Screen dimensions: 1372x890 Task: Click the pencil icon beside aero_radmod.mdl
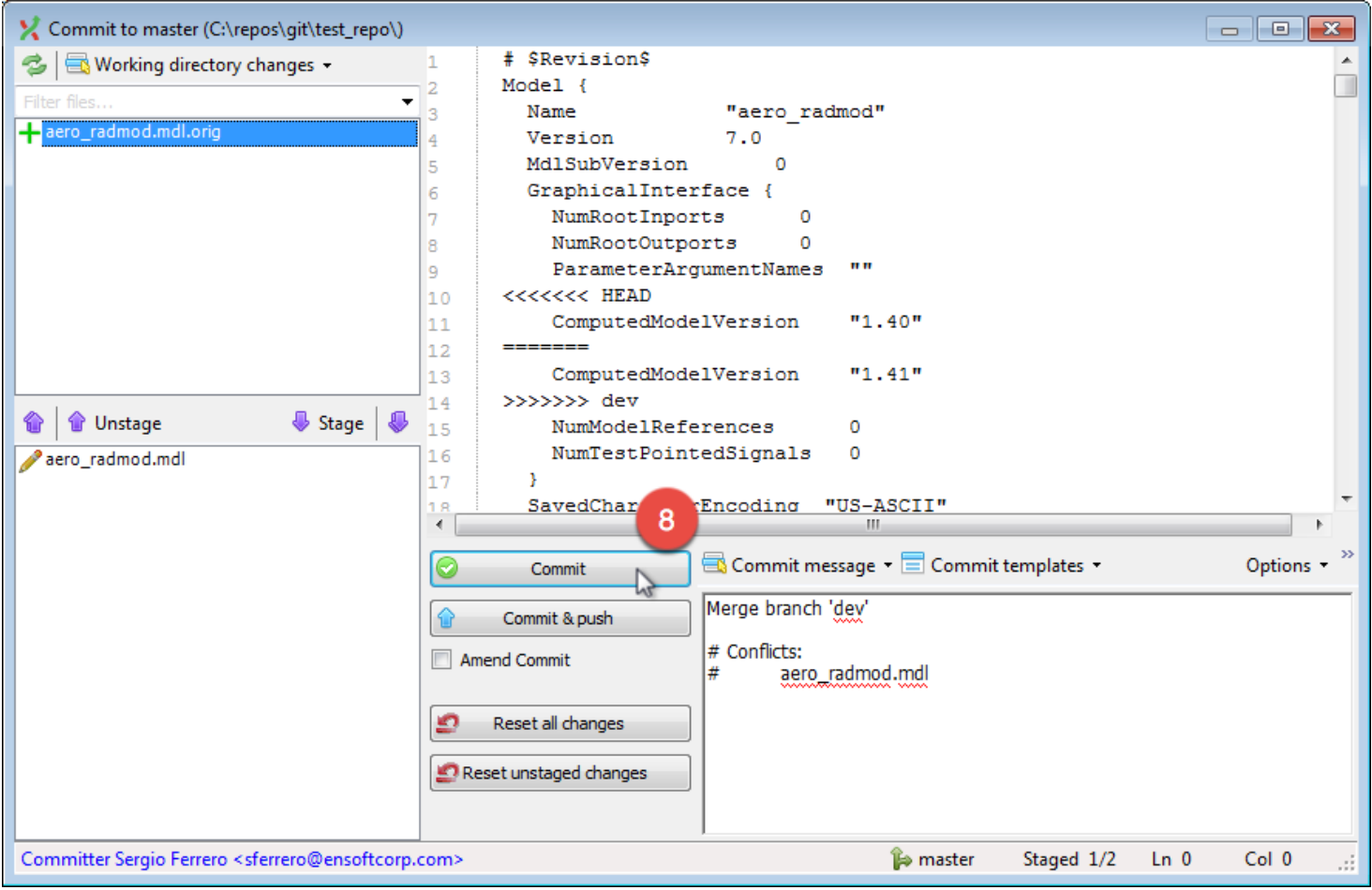pyautogui.click(x=30, y=460)
